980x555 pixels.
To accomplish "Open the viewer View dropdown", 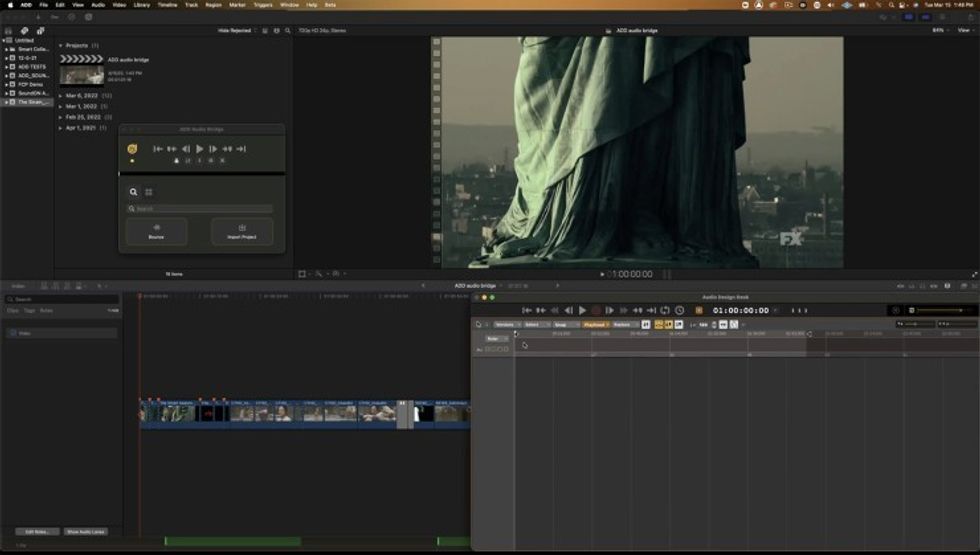I will [965, 30].
